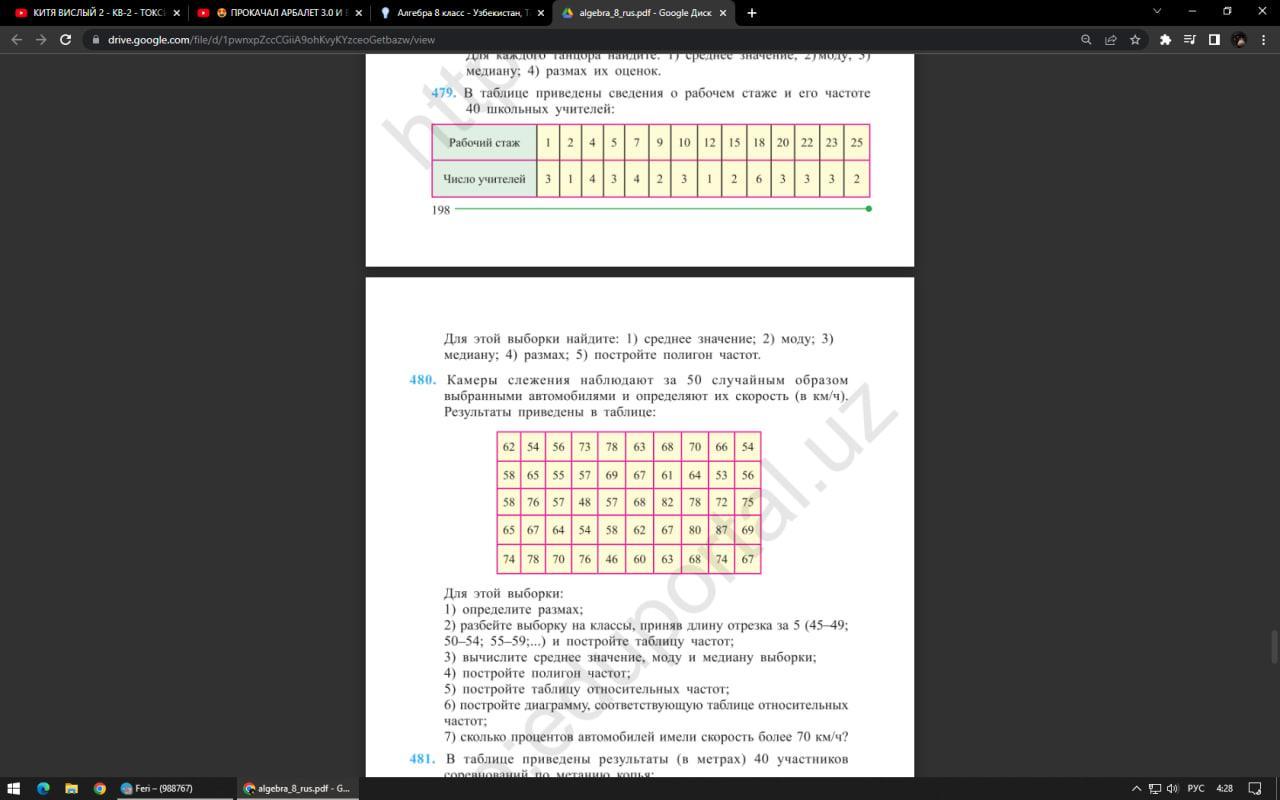Open network status tray icon
Viewport: 1280px width, 800px height.
click(1155, 788)
